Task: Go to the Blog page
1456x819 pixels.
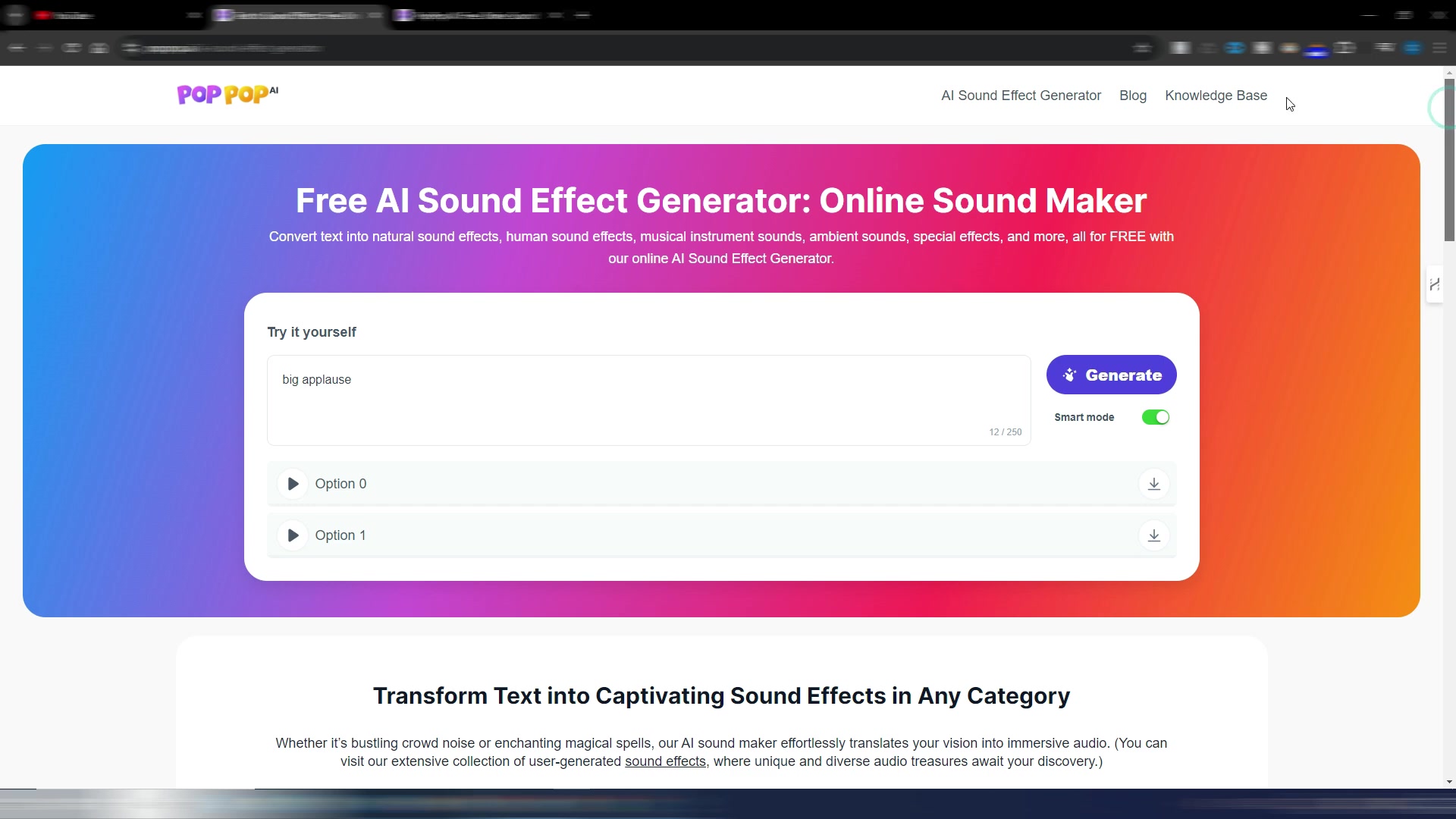Action: point(1132,96)
